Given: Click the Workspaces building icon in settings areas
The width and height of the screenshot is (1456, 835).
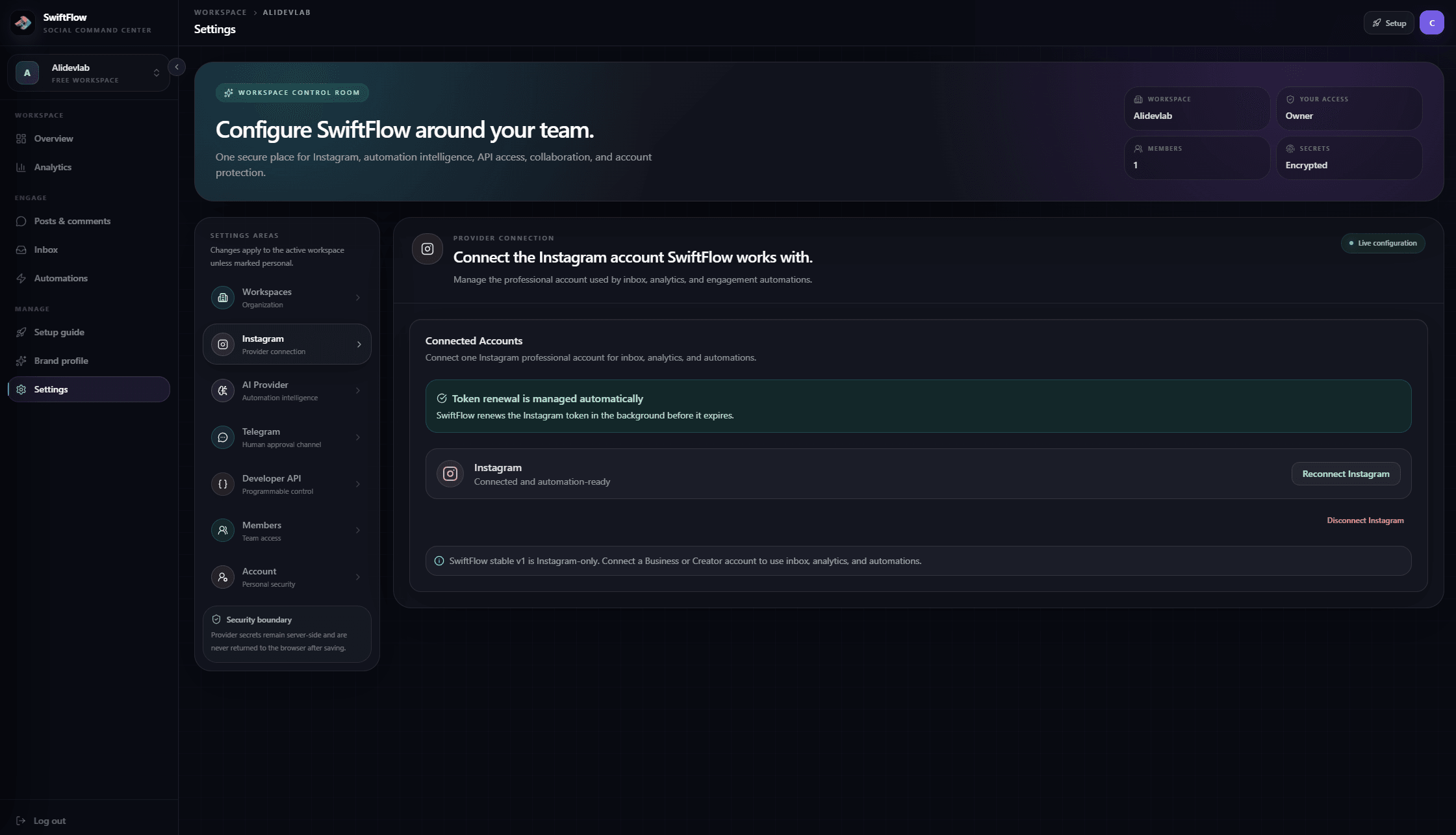Looking at the screenshot, I should [x=223, y=298].
